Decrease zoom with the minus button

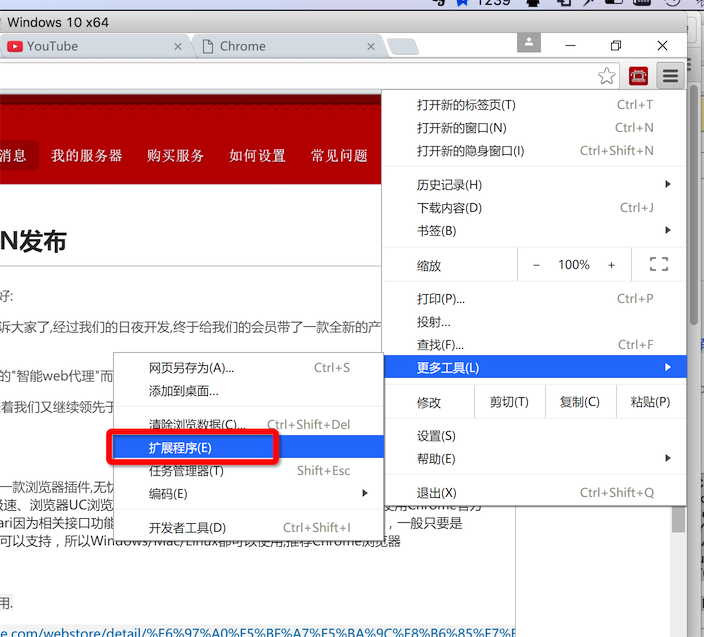point(536,265)
